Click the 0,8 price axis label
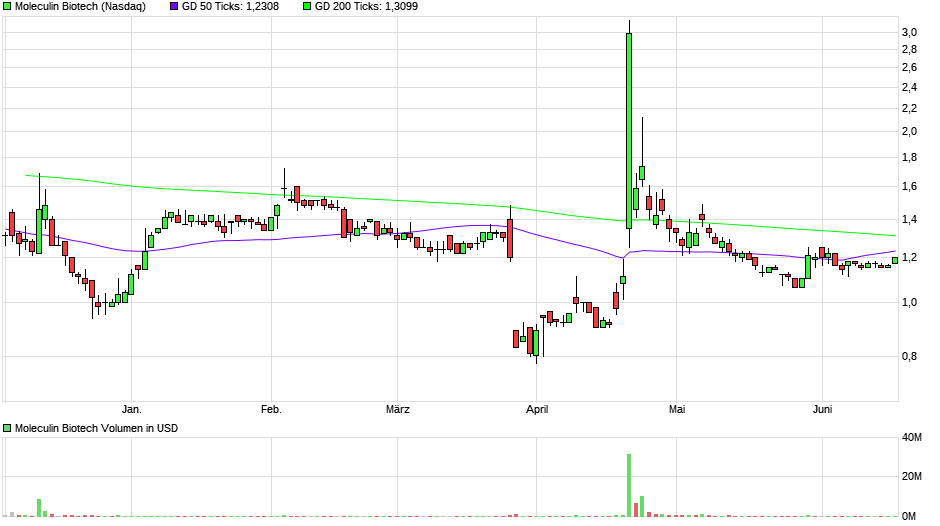The image size is (940, 526). [x=909, y=356]
